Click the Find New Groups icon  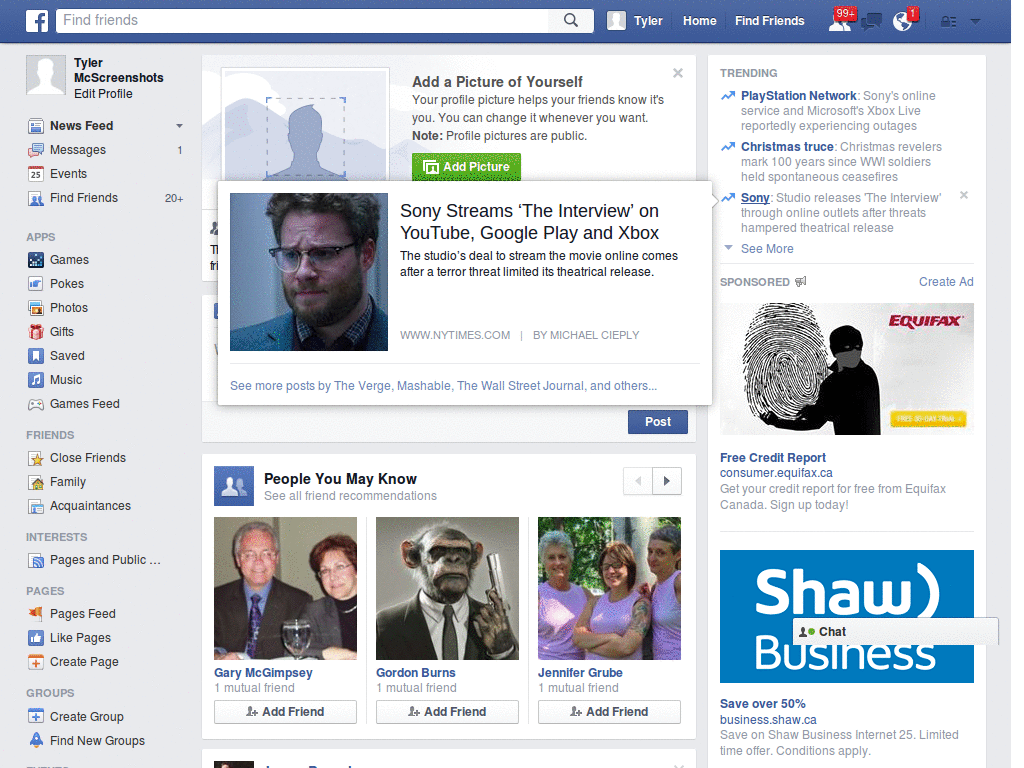pos(35,741)
